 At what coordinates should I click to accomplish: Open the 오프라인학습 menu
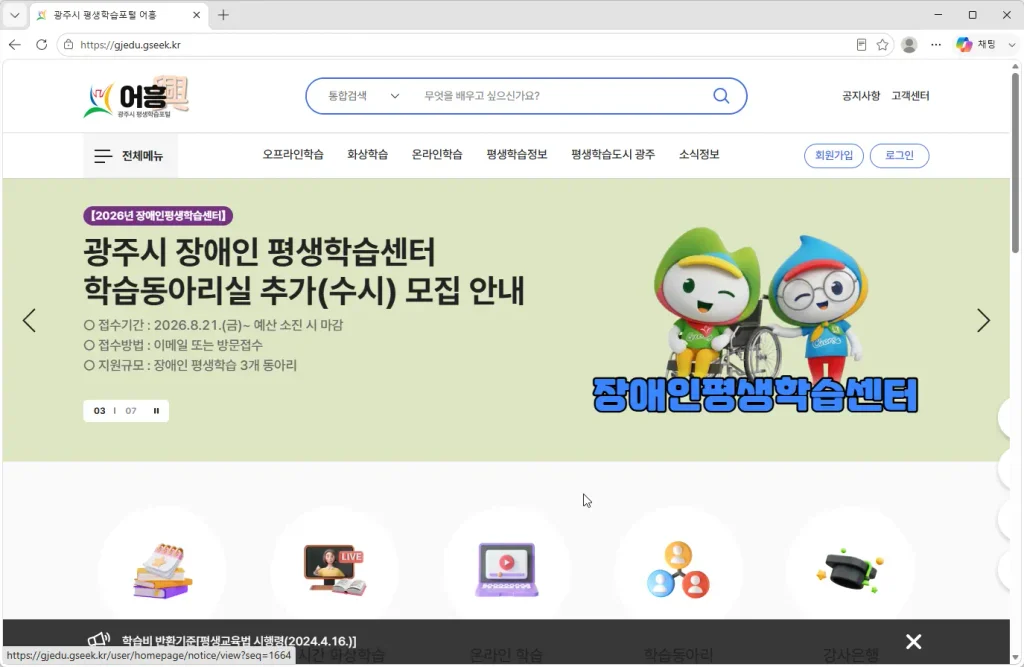pos(293,154)
